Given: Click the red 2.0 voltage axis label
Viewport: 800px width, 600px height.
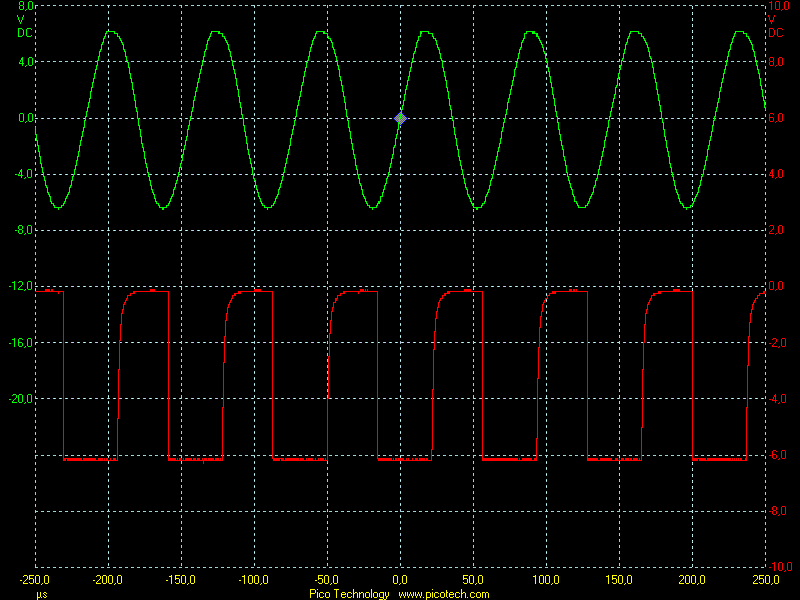Looking at the screenshot, I should (777, 230).
